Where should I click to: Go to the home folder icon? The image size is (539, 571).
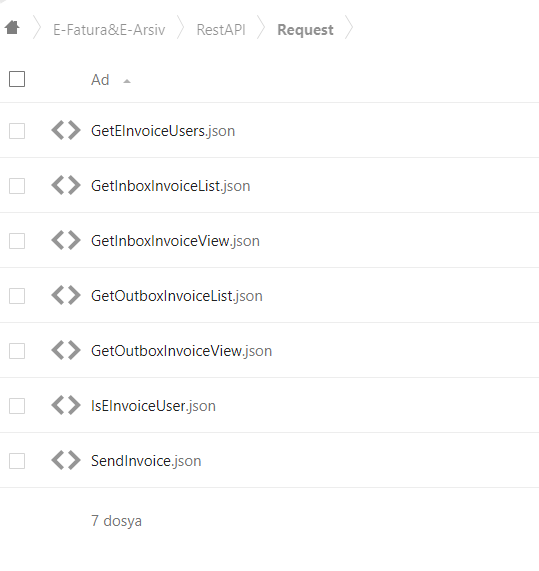point(12,28)
